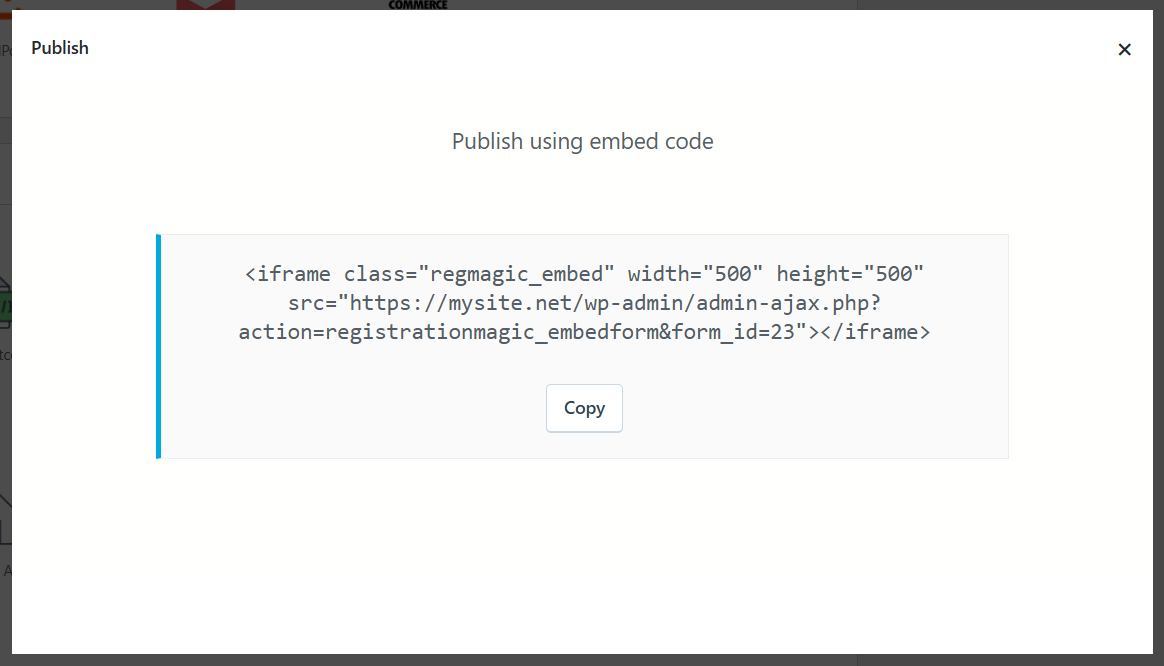Click the WooCommerce logo behind the dialog
This screenshot has width=1164, height=666.
pos(418,4)
